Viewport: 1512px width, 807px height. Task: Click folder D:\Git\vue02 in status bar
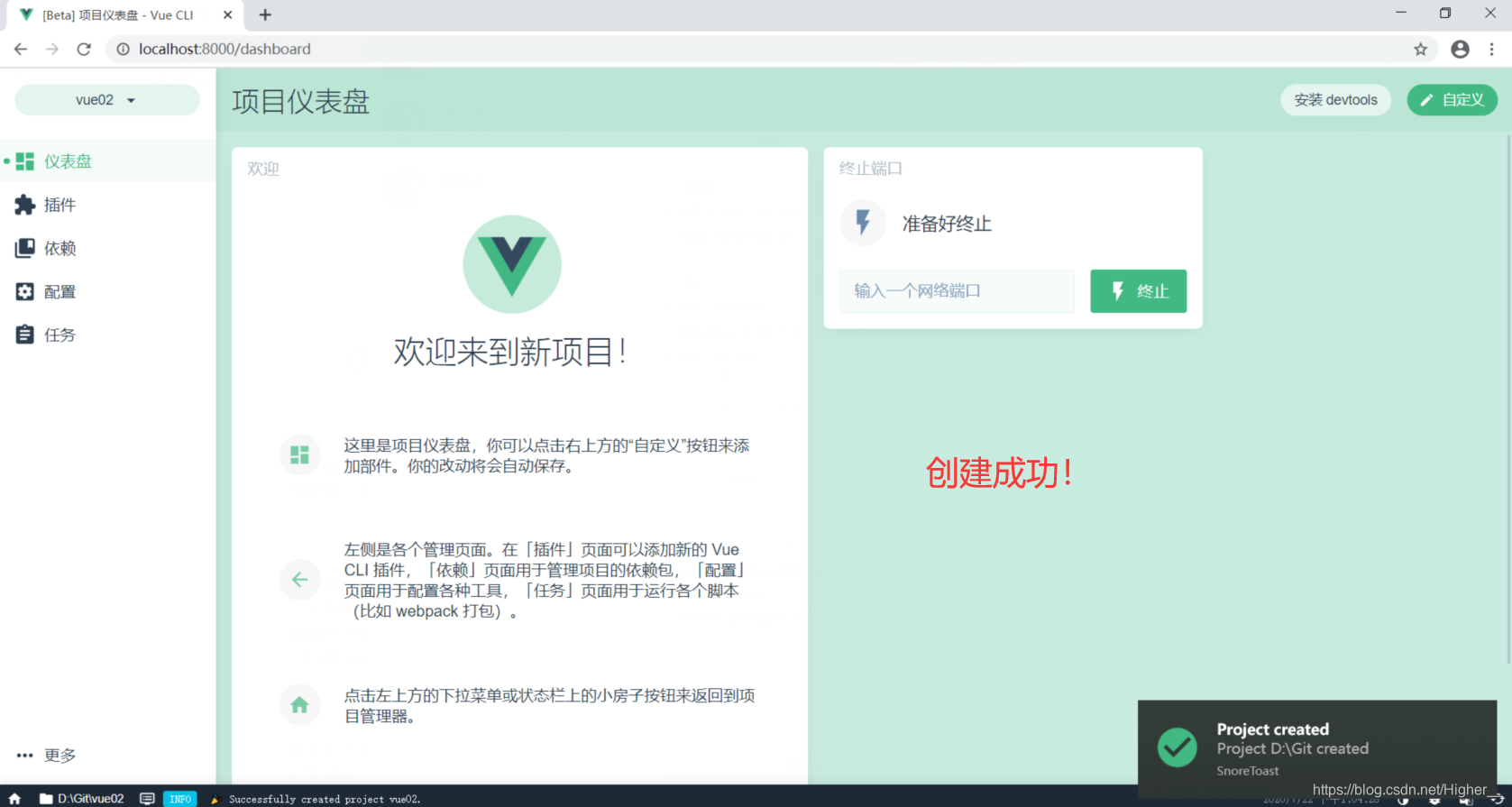point(82,799)
